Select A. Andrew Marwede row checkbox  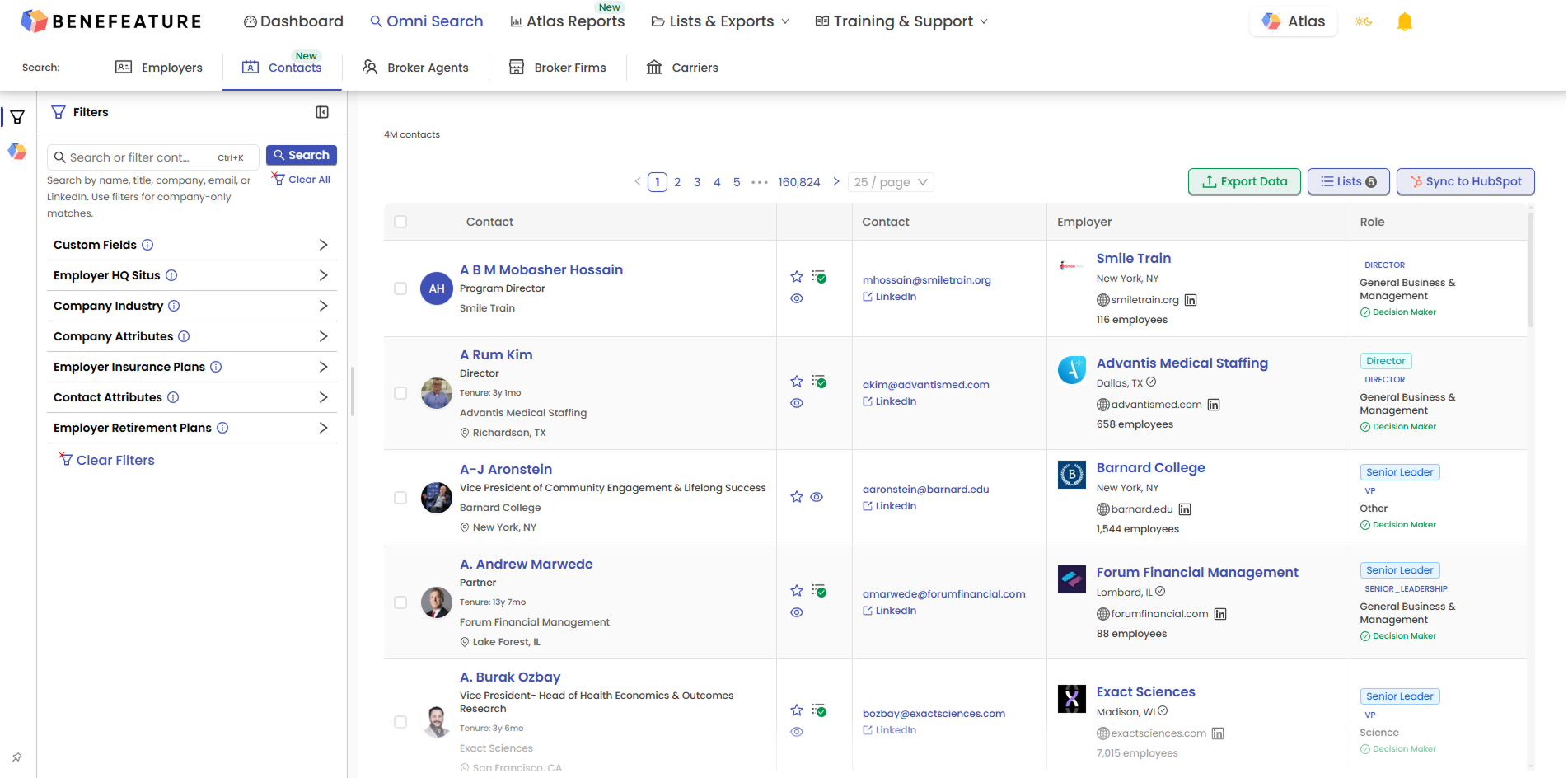[x=400, y=602]
